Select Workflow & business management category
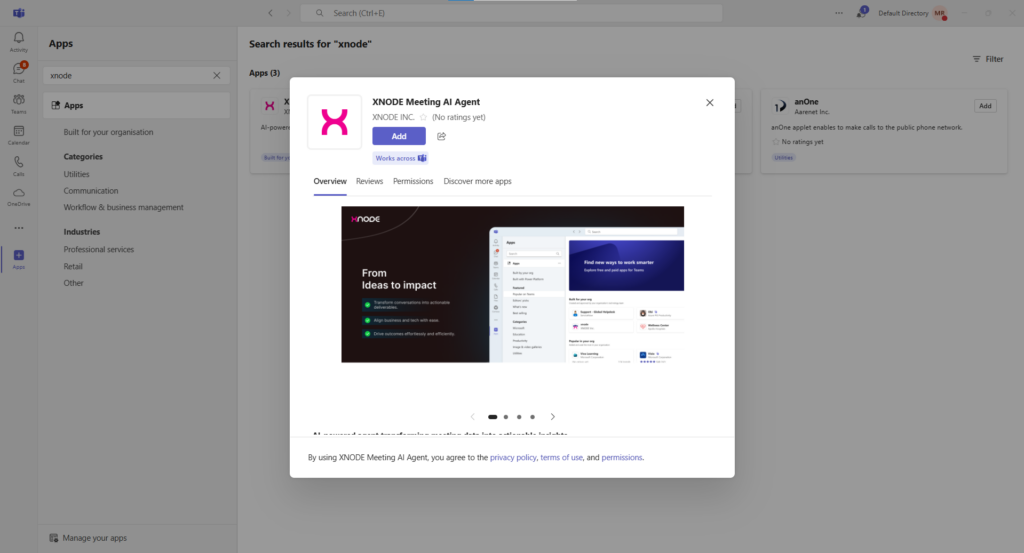This screenshot has width=1024, height=553. point(123,208)
